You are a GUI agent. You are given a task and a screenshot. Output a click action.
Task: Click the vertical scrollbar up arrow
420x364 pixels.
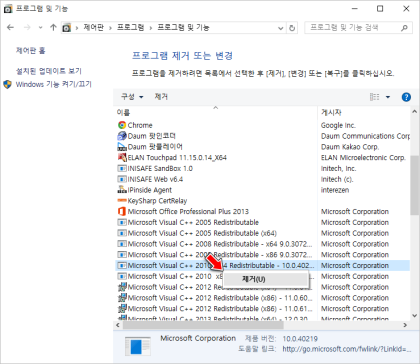[414, 112]
